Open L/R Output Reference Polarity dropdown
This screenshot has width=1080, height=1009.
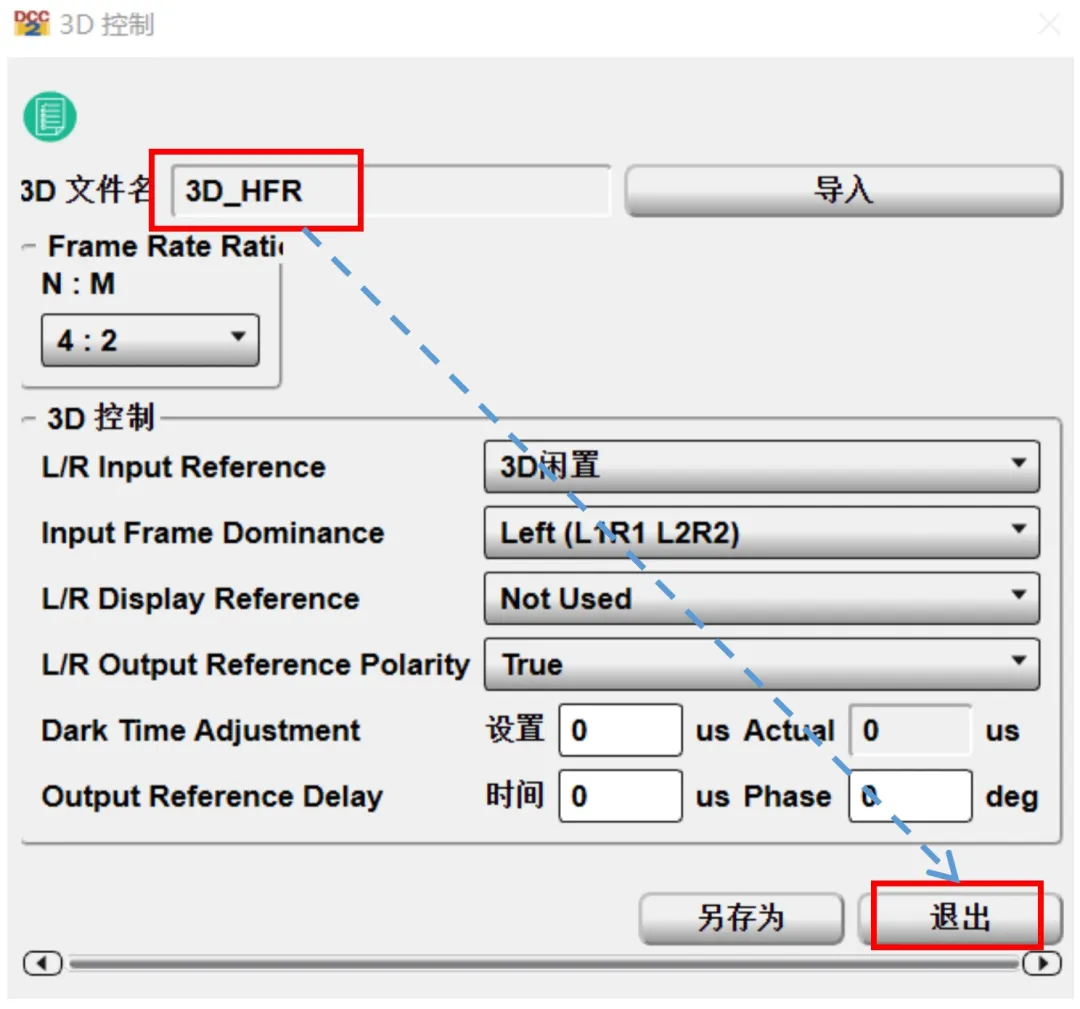click(761, 664)
